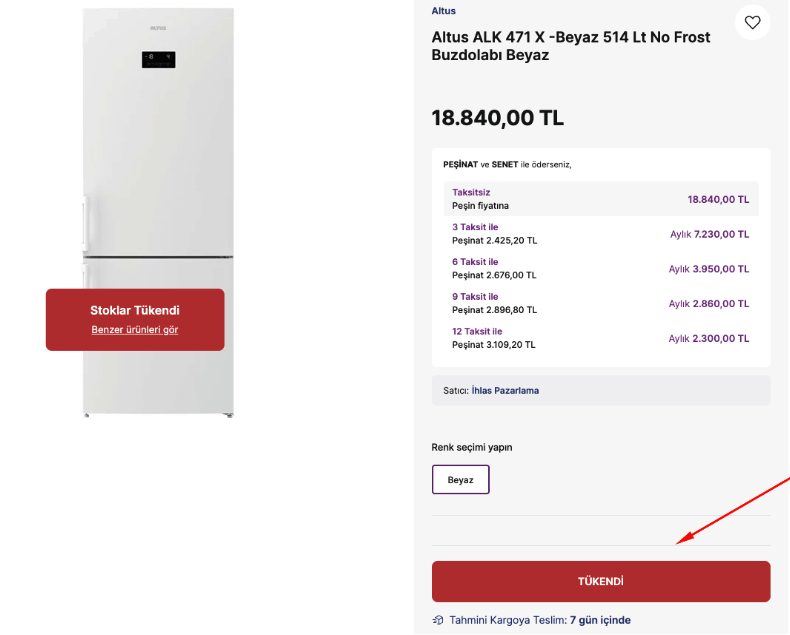Viewport: 790px width, 635px height.
Task: Open the Altus brand link
Action: [x=443, y=11]
